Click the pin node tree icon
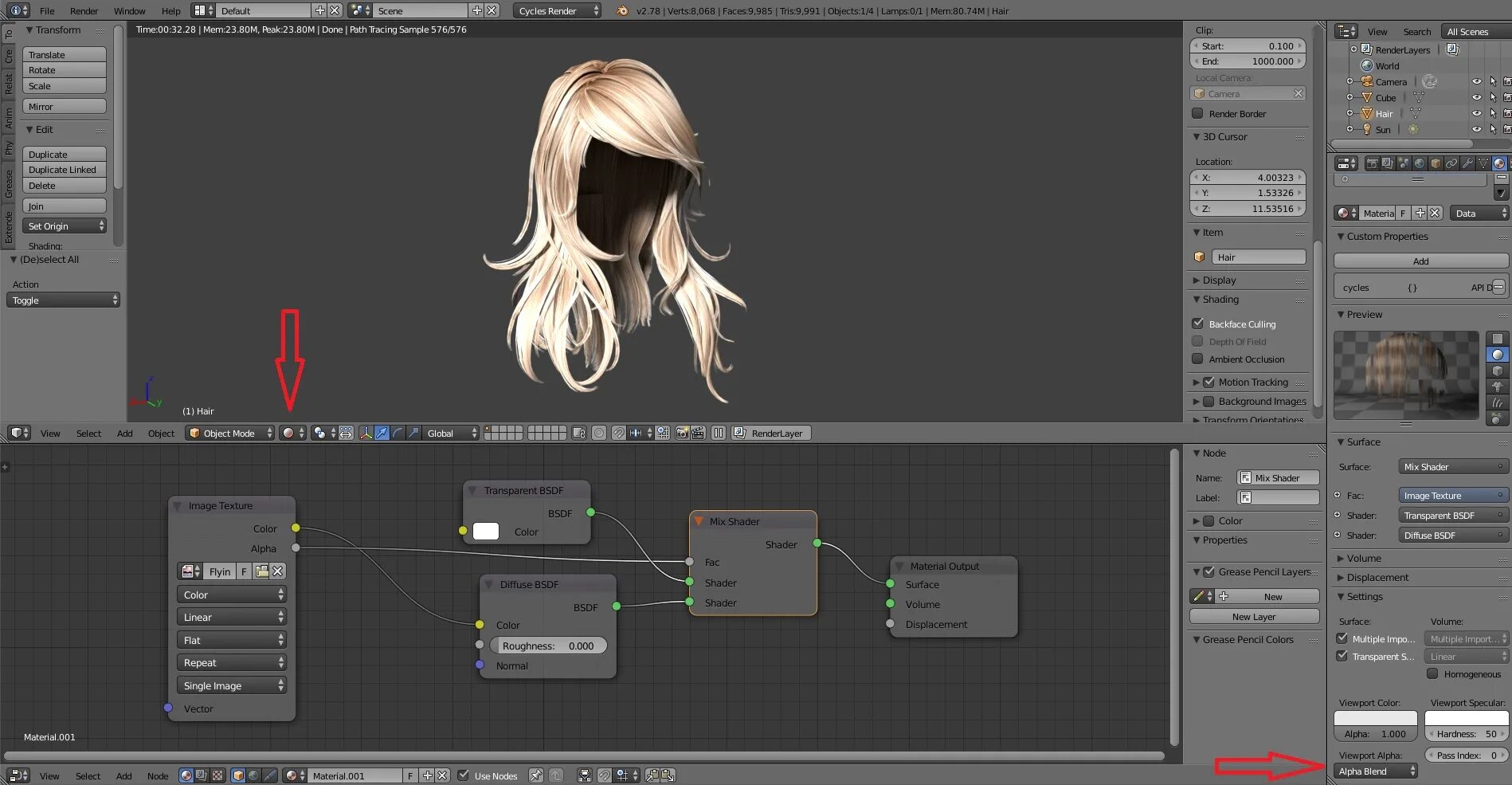This screenshot has width=1512, height=785. coord(536,775)
